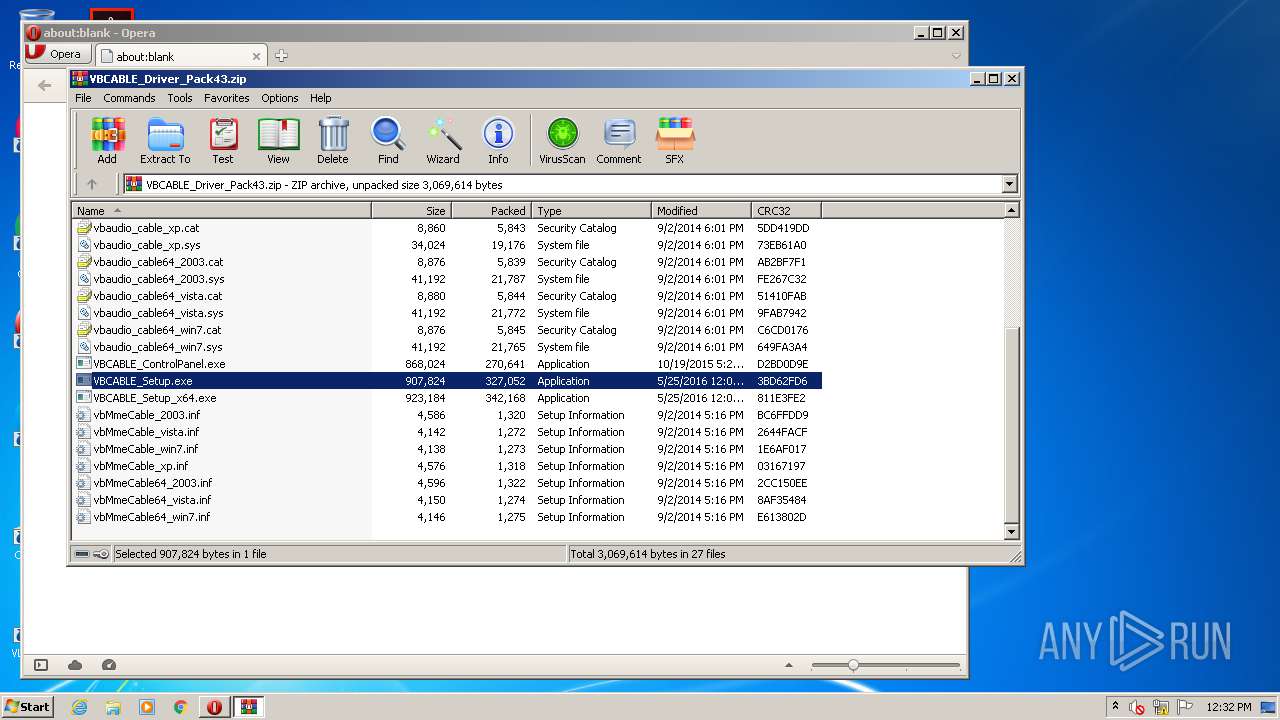This screenshot has height=720, width=1280.
Task: Click file list scrollbar down arrow
Action: point(1011,532)
